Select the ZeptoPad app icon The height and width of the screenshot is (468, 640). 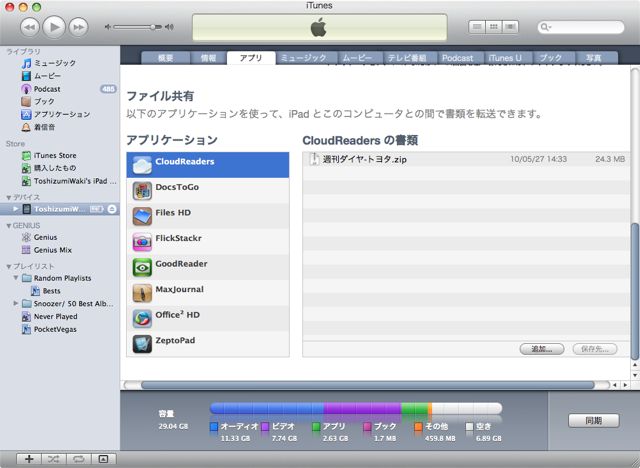(x=142, y=344)
